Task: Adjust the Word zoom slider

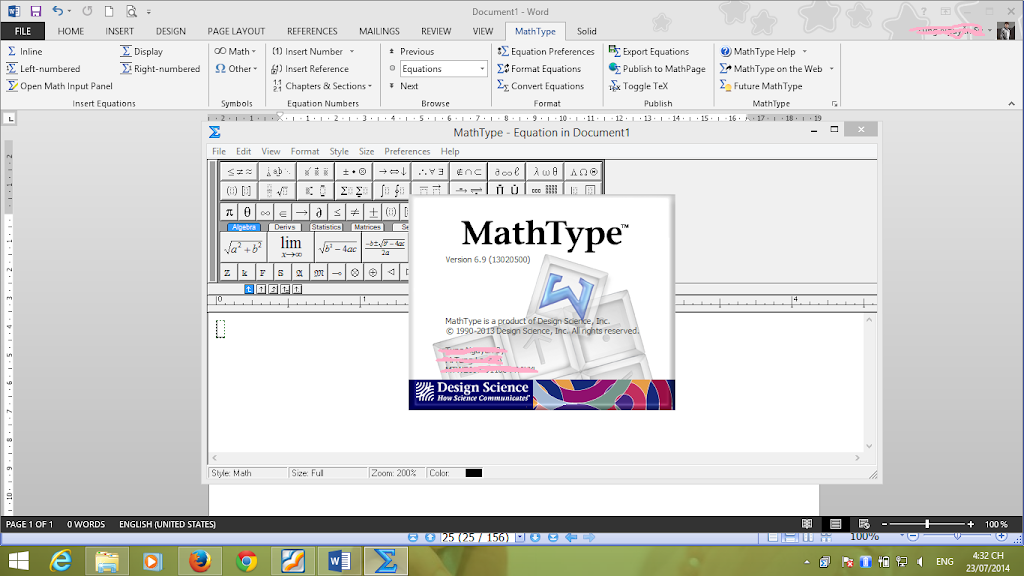Action: click(927, 524)
